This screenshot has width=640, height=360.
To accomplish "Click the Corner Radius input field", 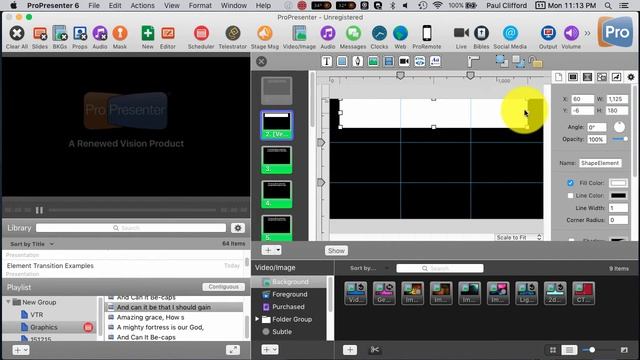I will click(x=618, y=220).
